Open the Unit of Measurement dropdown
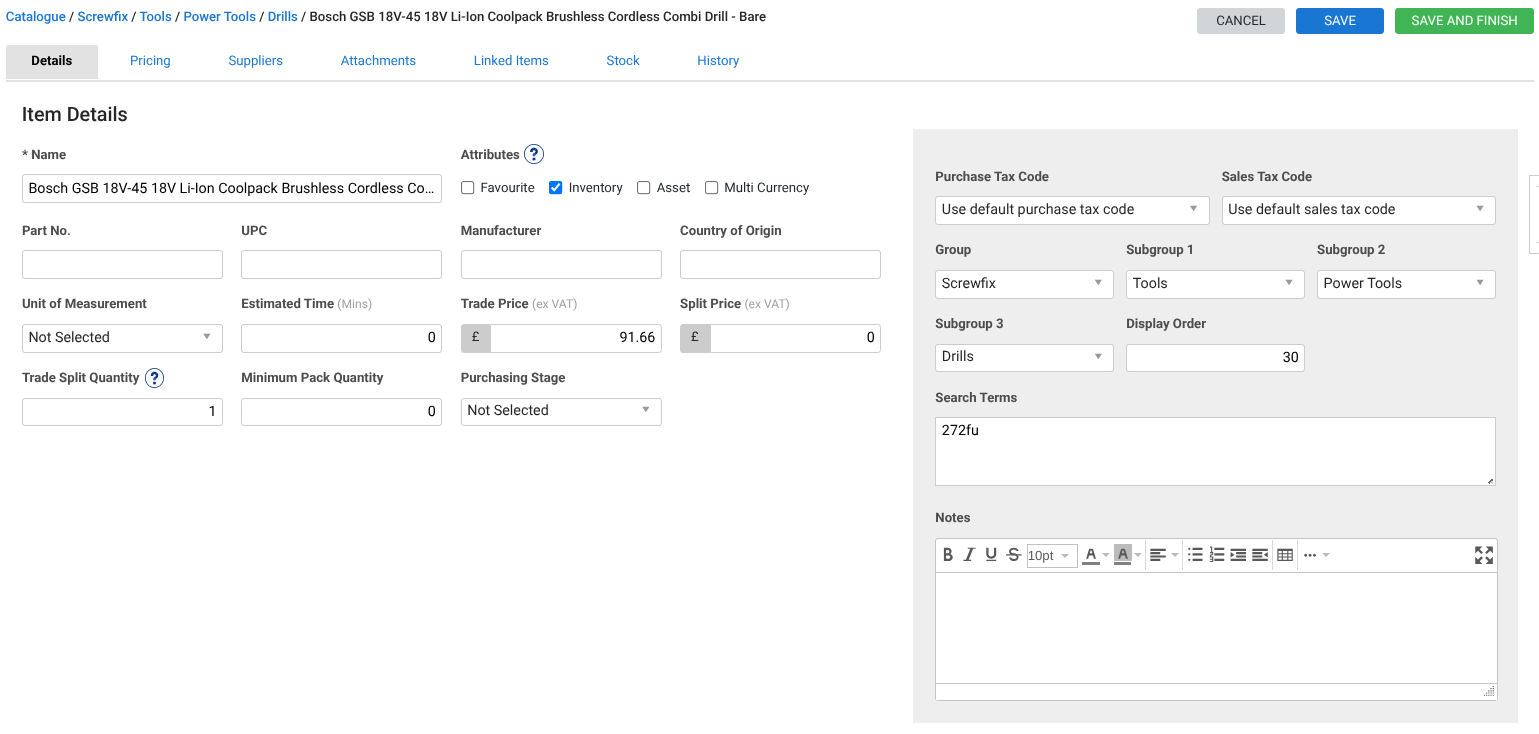The height and width of the screenshot is (734, 1539). click(x=122, y=338)
